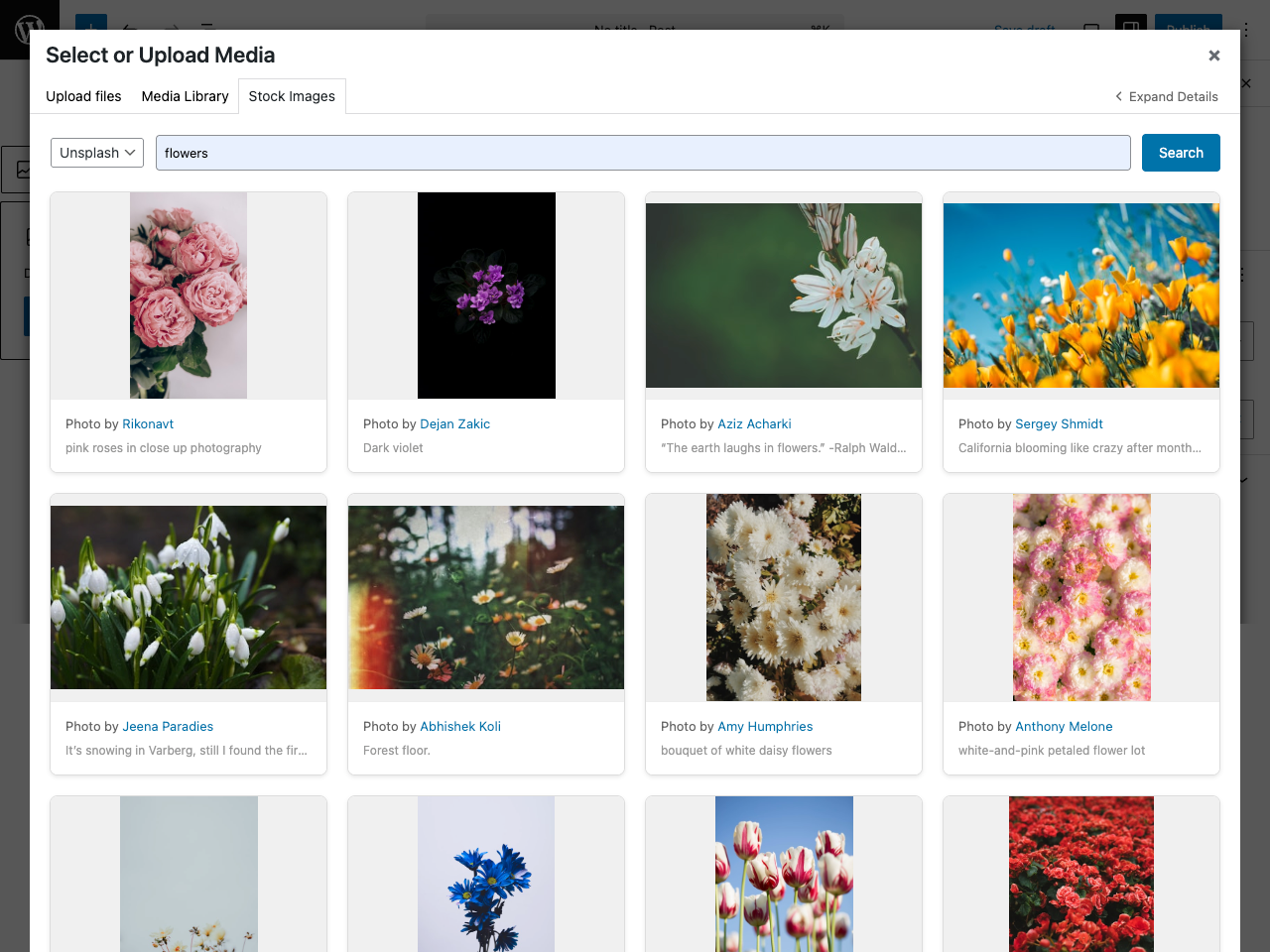Open Rikonavt photographer link
The width and height of the screenshot is (1270, 952).
(x=148, y=423)
